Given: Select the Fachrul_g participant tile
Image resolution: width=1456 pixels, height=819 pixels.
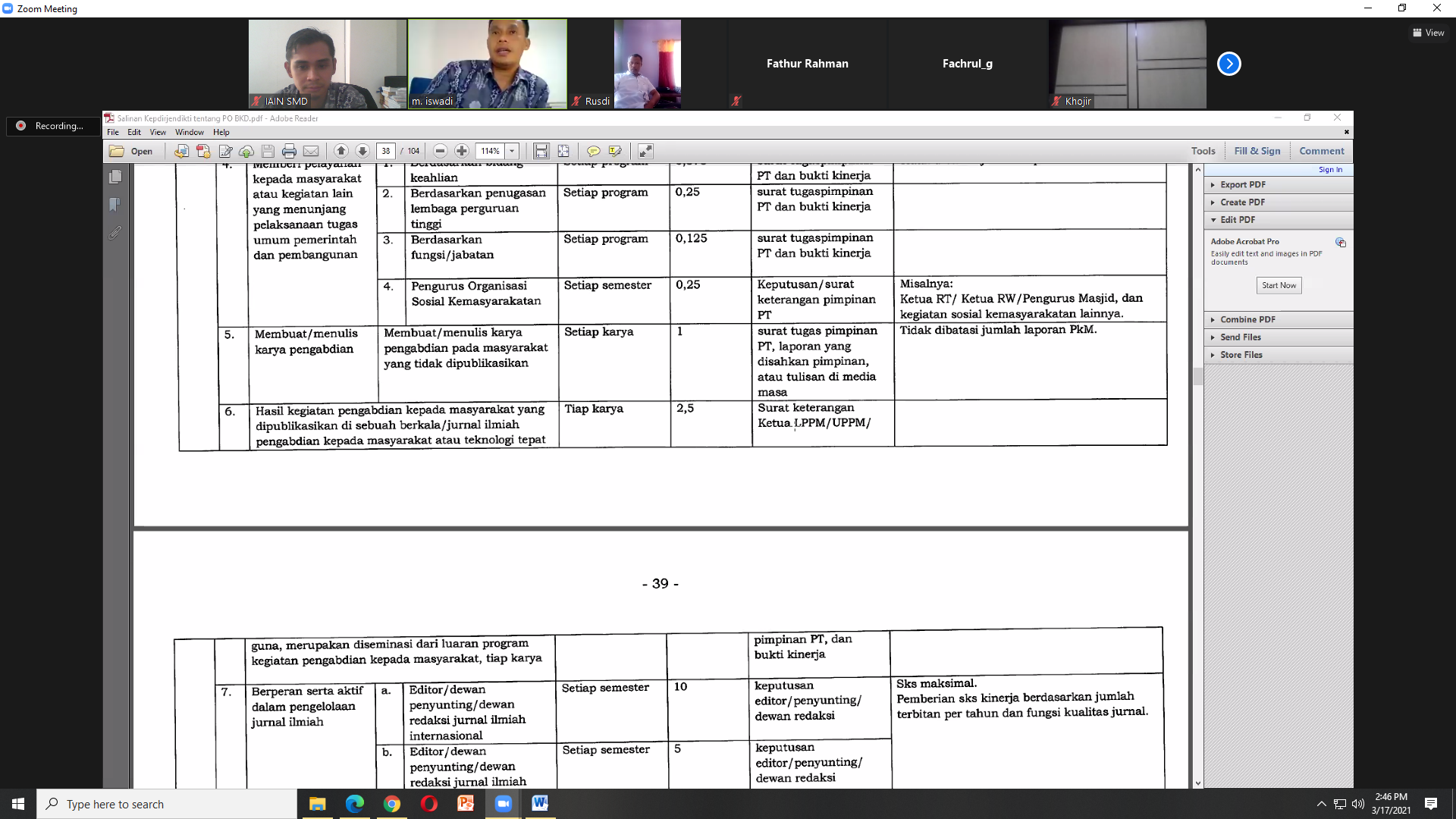Looking at the screenshot, I should [x=968, y=64].
